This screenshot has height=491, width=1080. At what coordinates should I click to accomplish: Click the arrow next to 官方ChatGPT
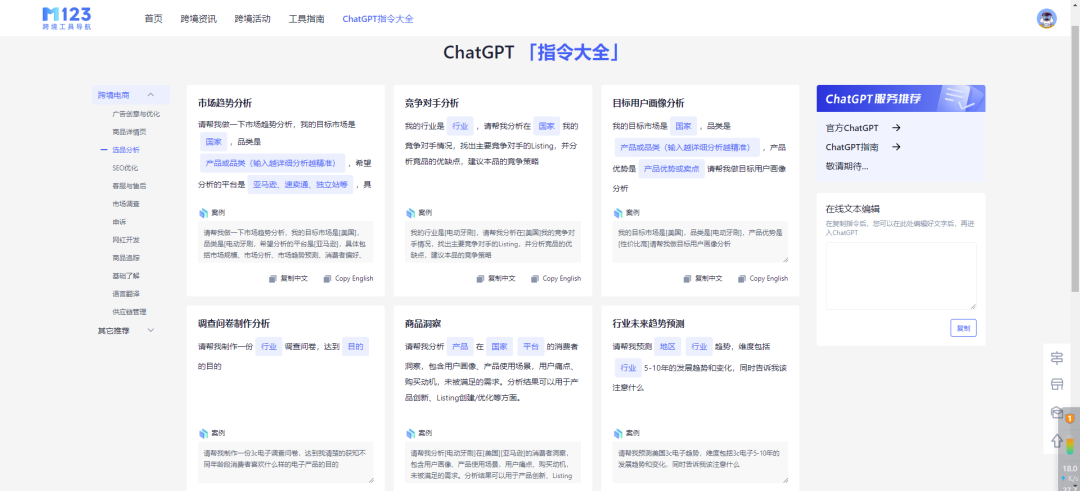tap(896, 128)
